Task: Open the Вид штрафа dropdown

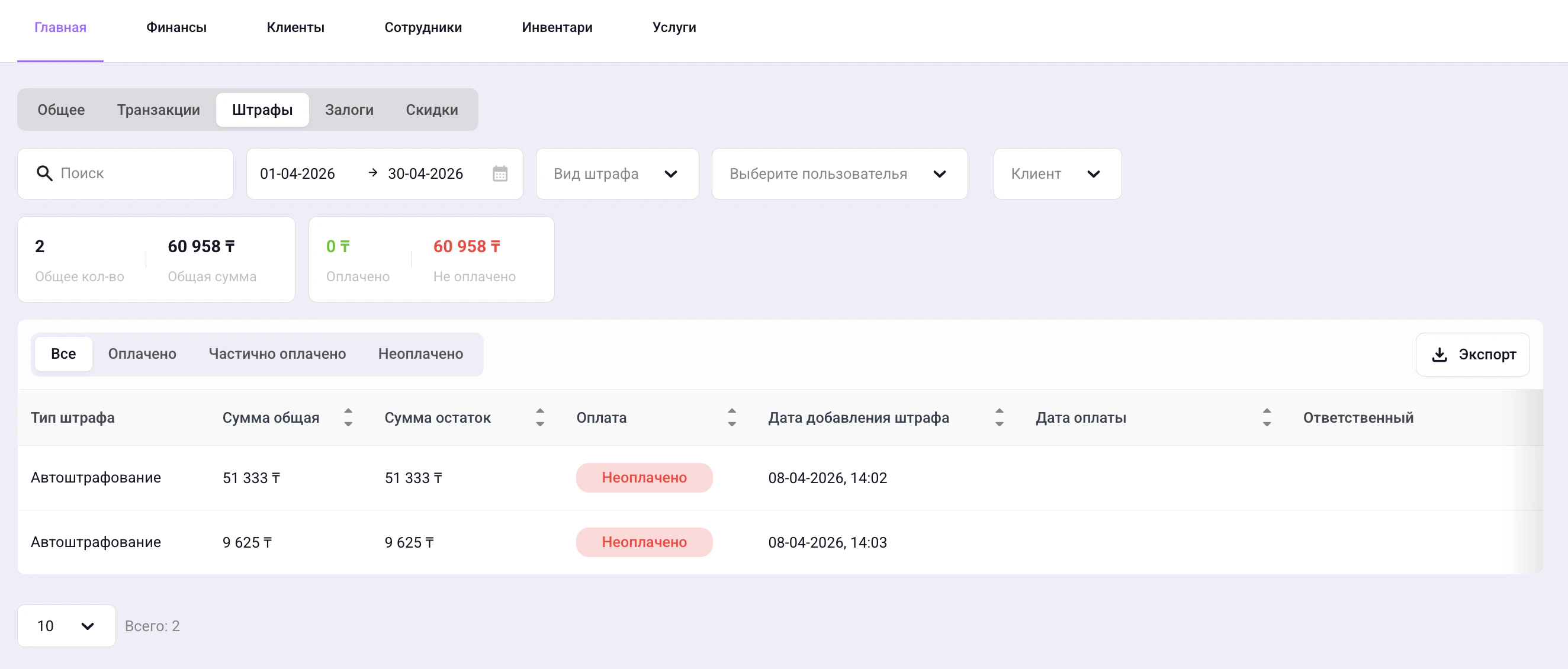Action: [x=616, y=173]
